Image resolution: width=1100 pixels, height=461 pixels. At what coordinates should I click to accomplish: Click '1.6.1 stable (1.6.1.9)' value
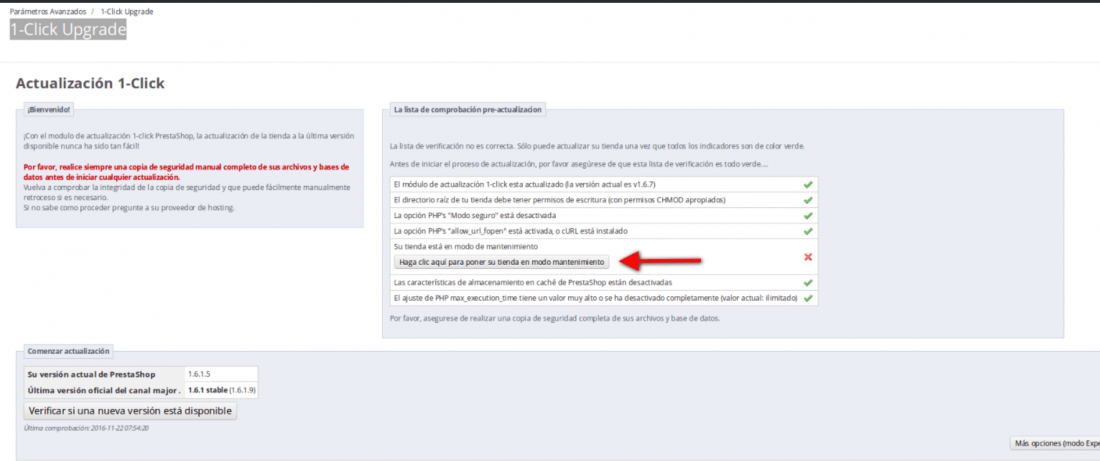pyautogui.click(x=222, y=389)
